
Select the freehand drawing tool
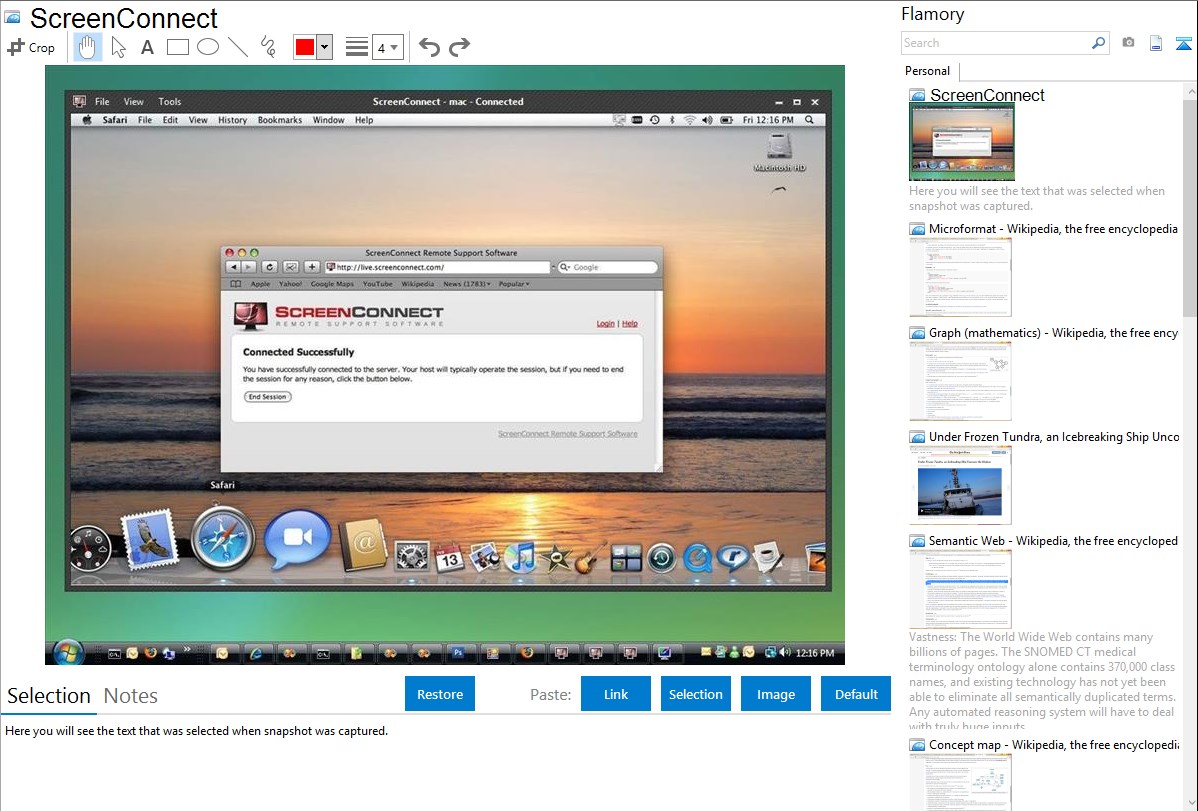pyautogui.click(x=268, y=47)
